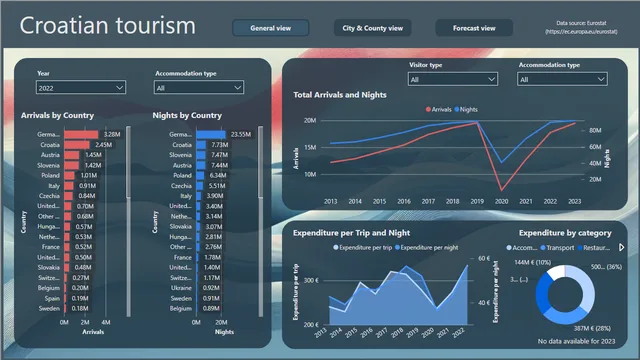Open the Year dropdown showing 2022

81,88
